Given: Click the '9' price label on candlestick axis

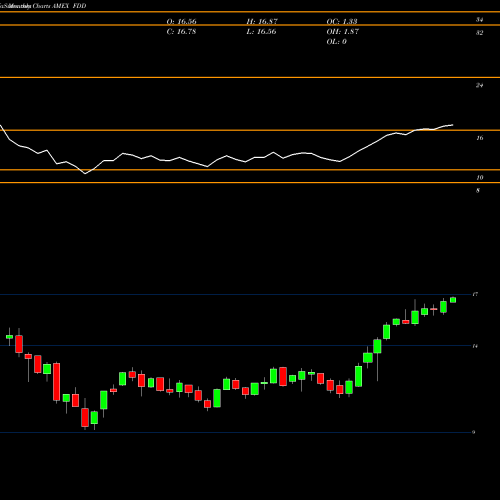Looking at the screenshot, I should click(474, 432).
